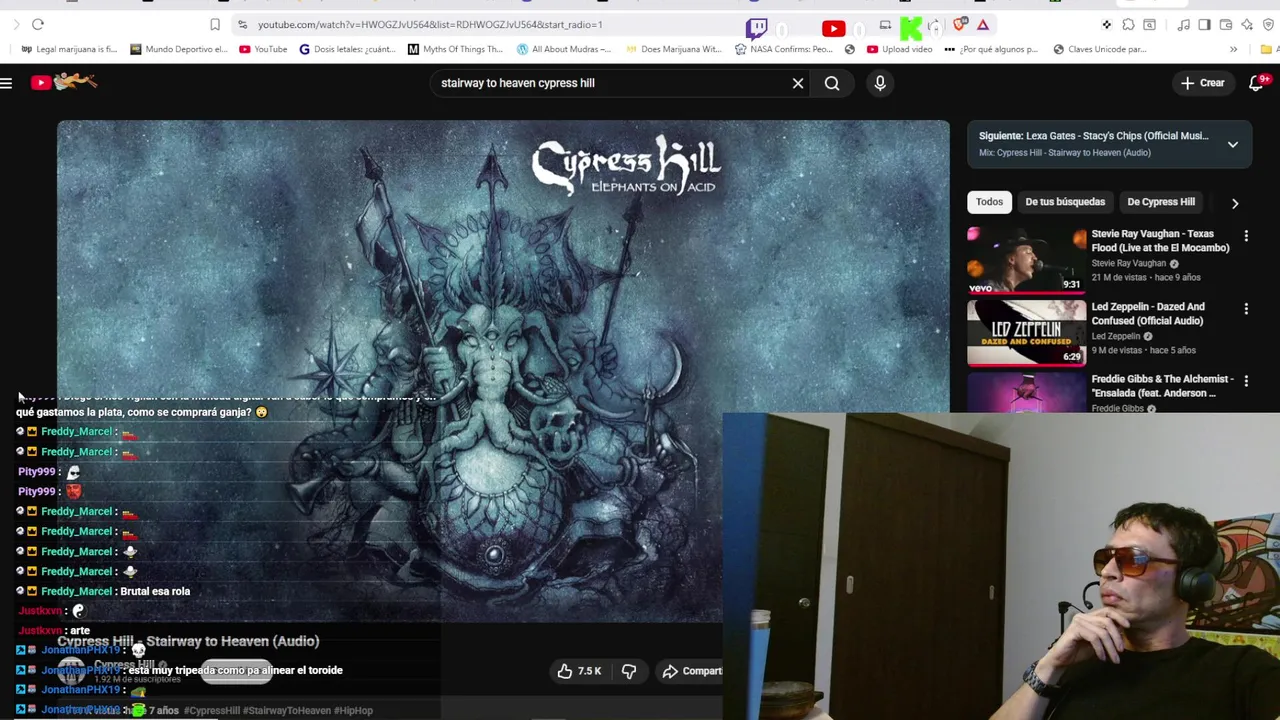Image resolution: width=1280 pixels, height=720 pixels.
Task: Open the Brave Wallet icon
Action: (x=1226, y=25)
